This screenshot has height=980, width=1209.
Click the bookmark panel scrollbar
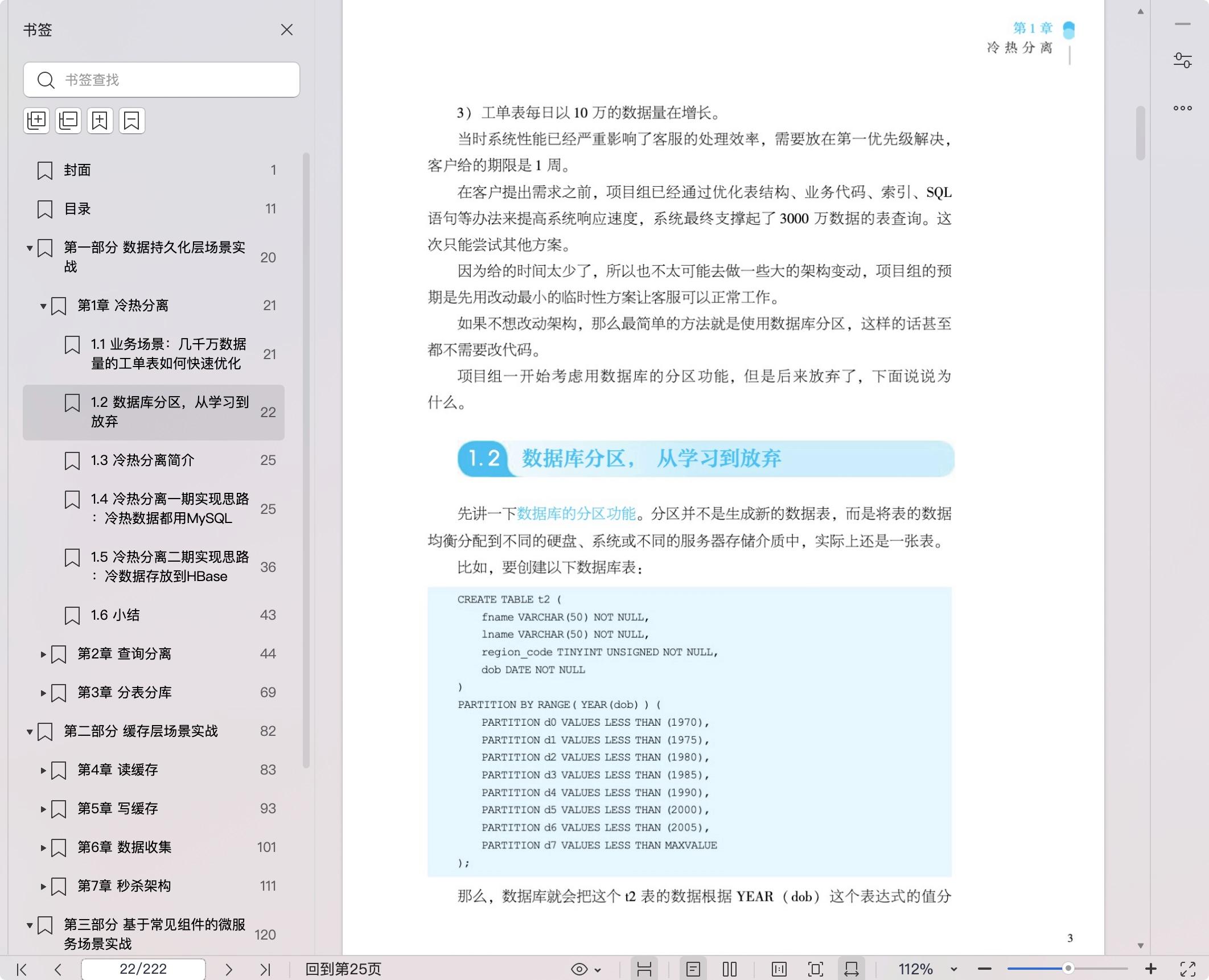[306, 460]
